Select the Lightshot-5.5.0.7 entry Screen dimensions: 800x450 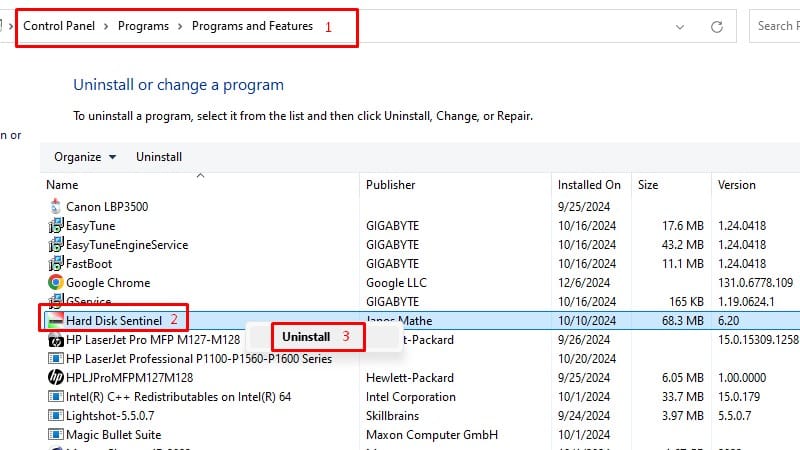110,416
